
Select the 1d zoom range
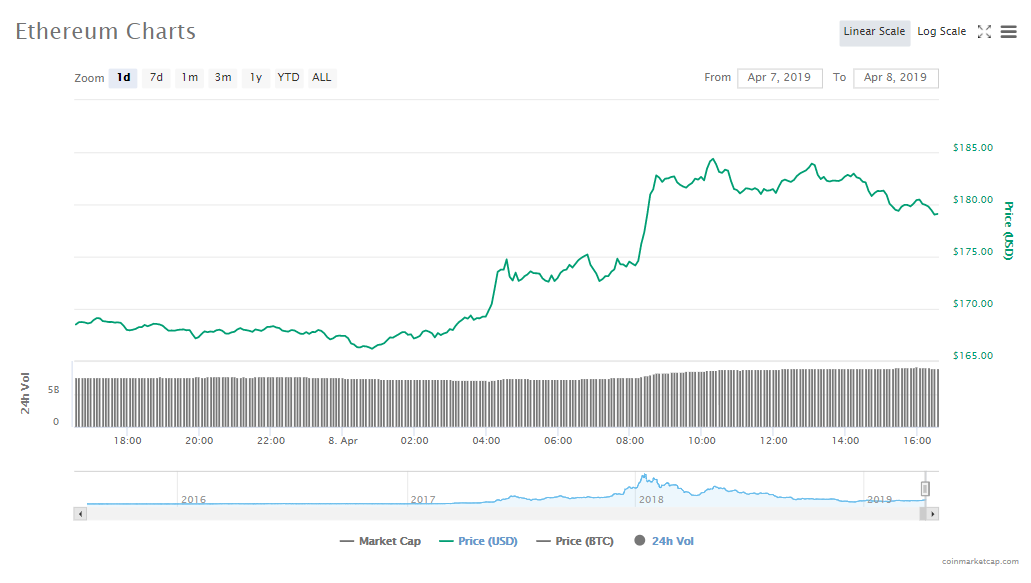coord(123,78)
